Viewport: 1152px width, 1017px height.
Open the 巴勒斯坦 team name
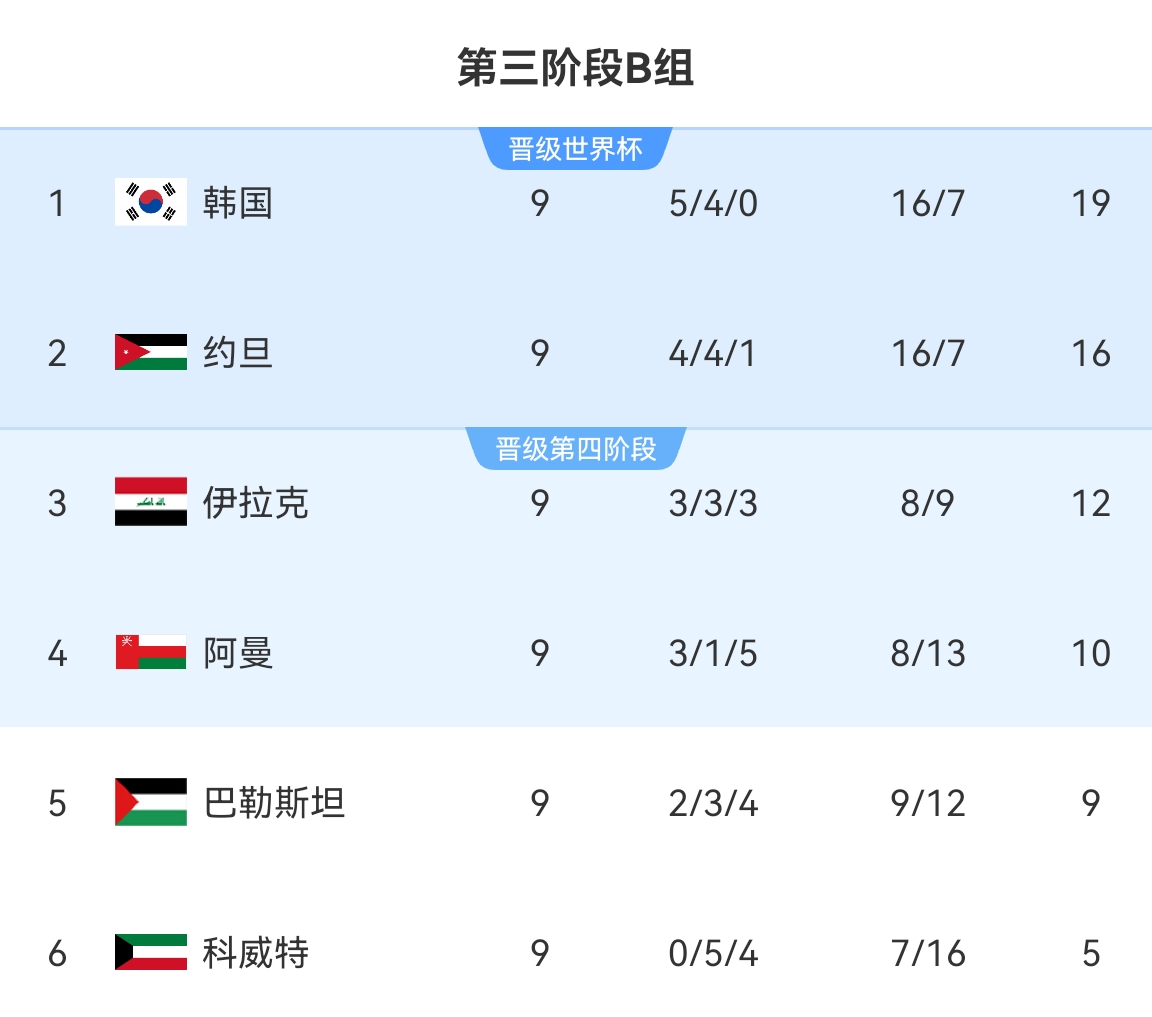click(274, 802)
